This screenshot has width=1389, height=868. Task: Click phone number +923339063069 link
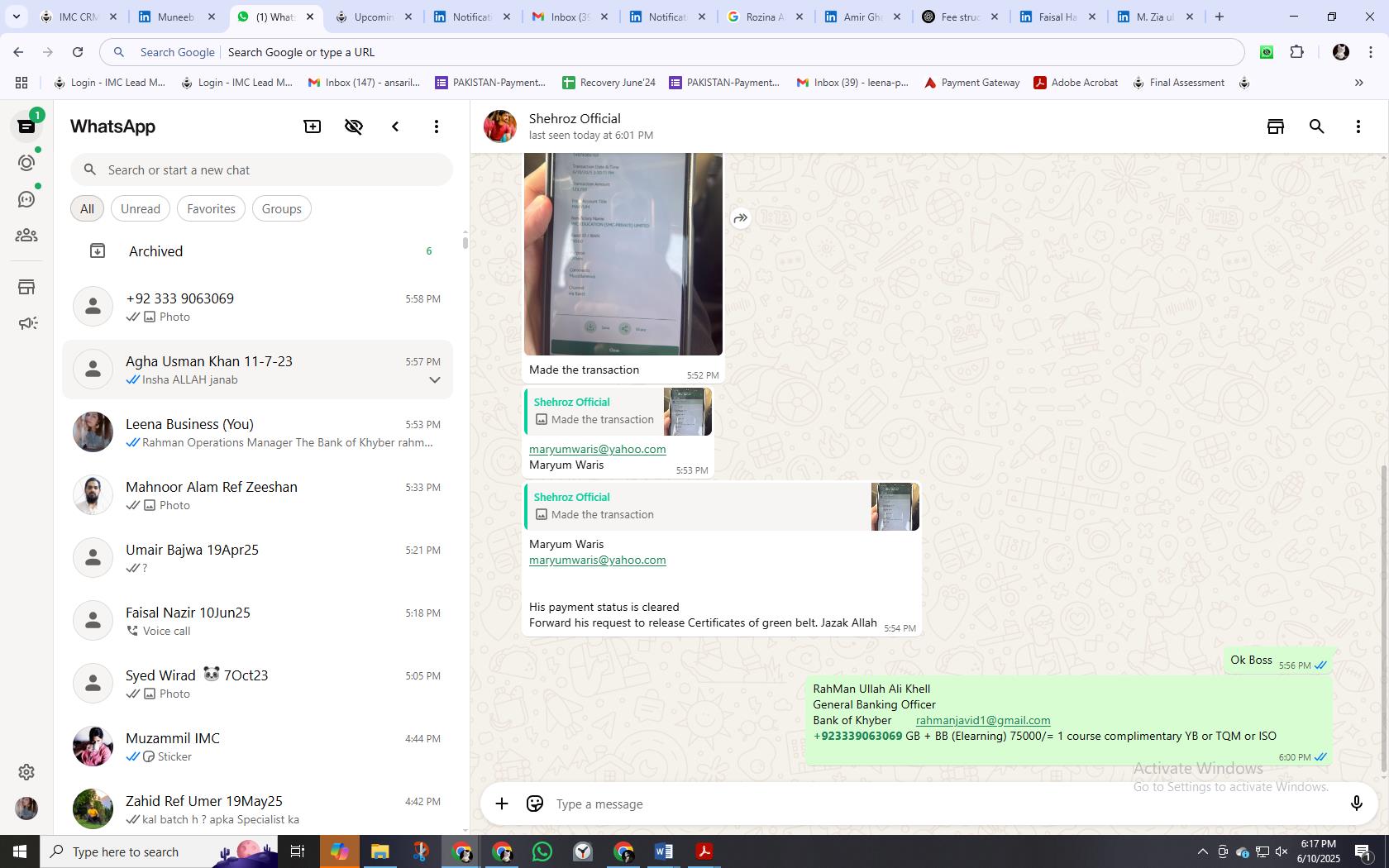click(x=857, y=736)
